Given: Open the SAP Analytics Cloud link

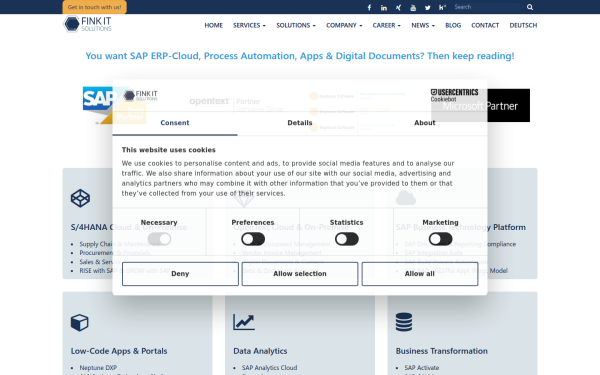Looking at the screenshot, I should tap(269, 368).
